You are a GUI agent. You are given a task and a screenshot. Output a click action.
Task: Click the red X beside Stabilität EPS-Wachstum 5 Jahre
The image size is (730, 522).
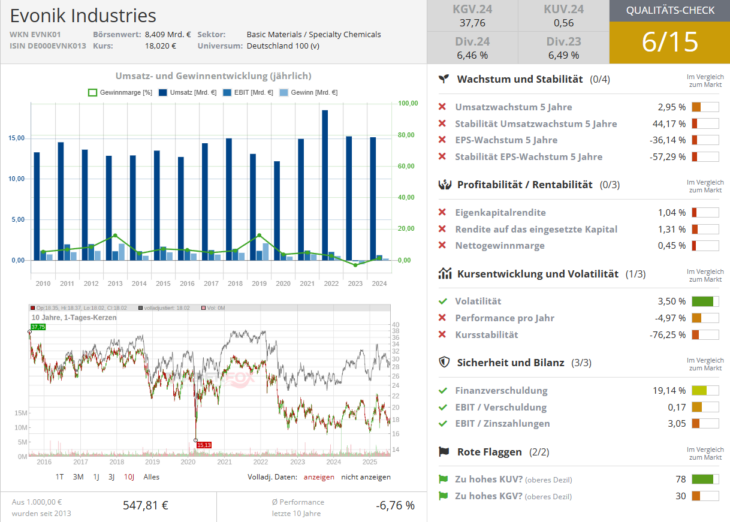(442, 156)
